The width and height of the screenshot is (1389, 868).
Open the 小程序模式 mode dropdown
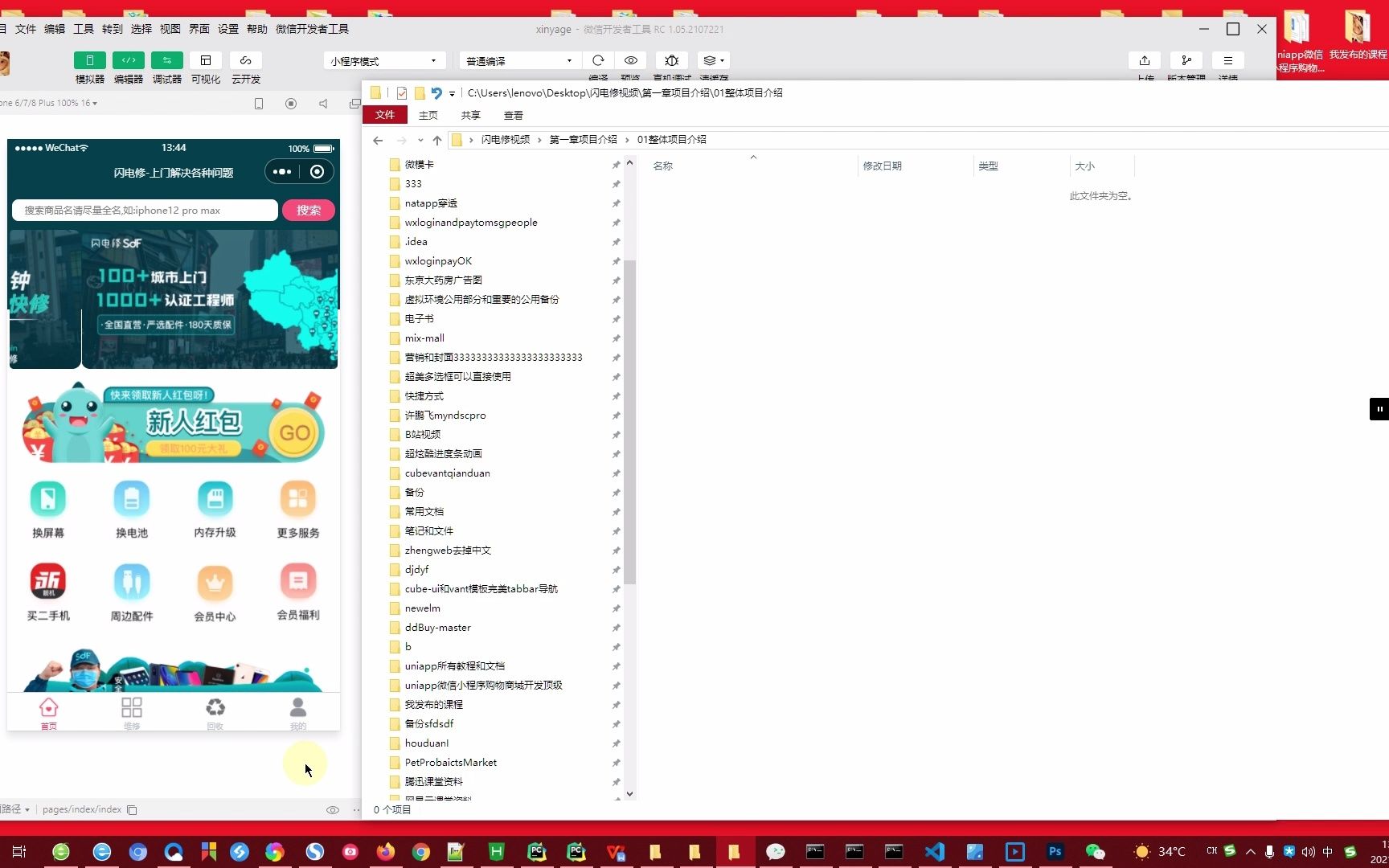coord(384,61)
